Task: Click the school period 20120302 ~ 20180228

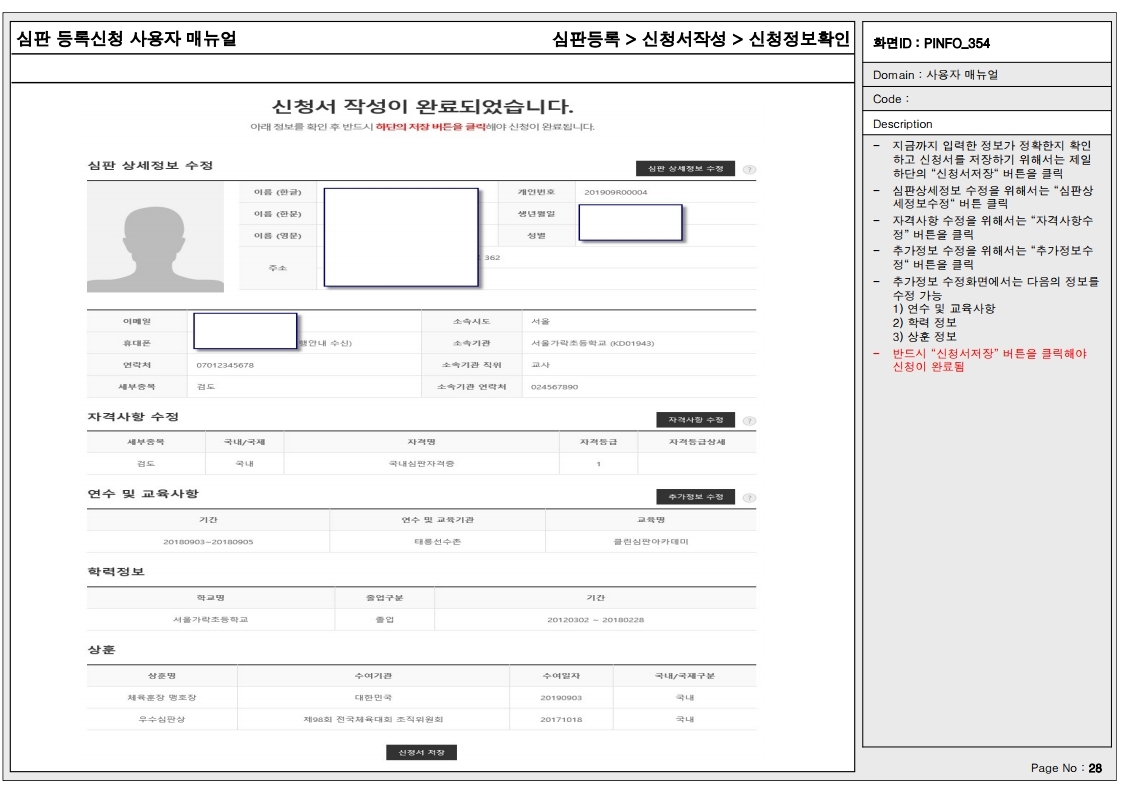Action: (596, 620)
